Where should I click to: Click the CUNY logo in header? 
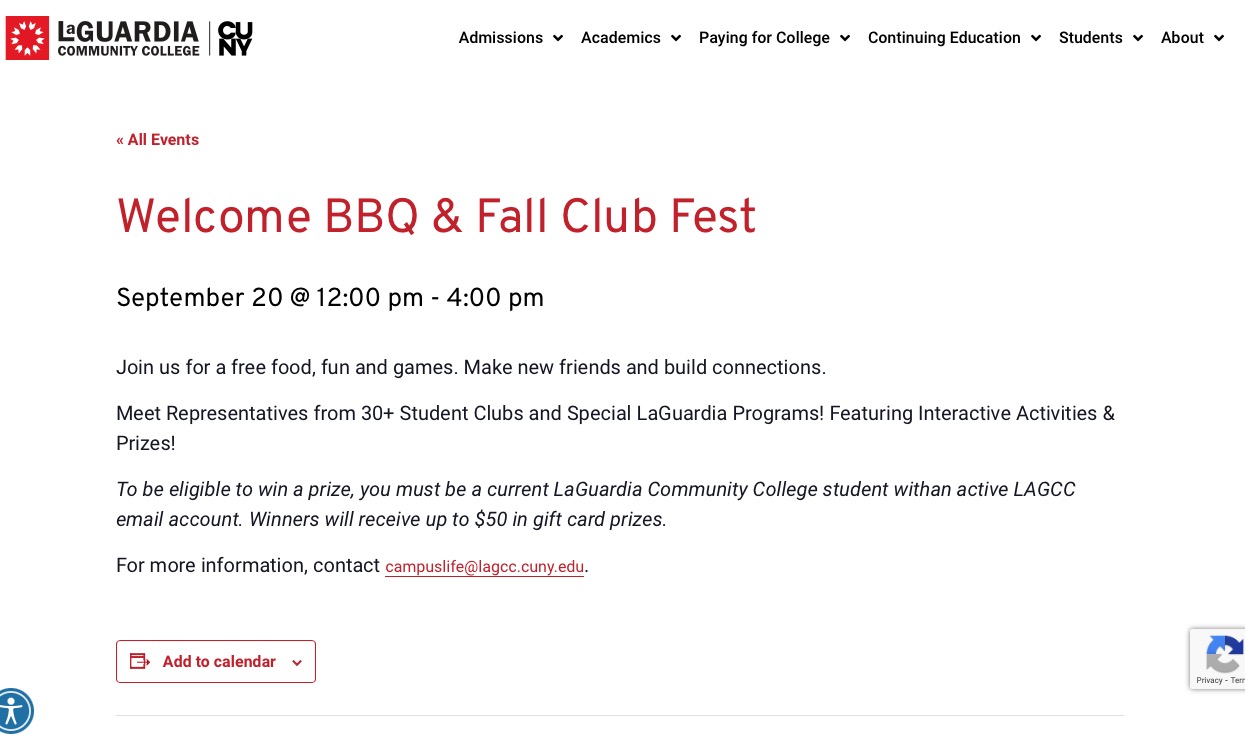tap(235, 38)
